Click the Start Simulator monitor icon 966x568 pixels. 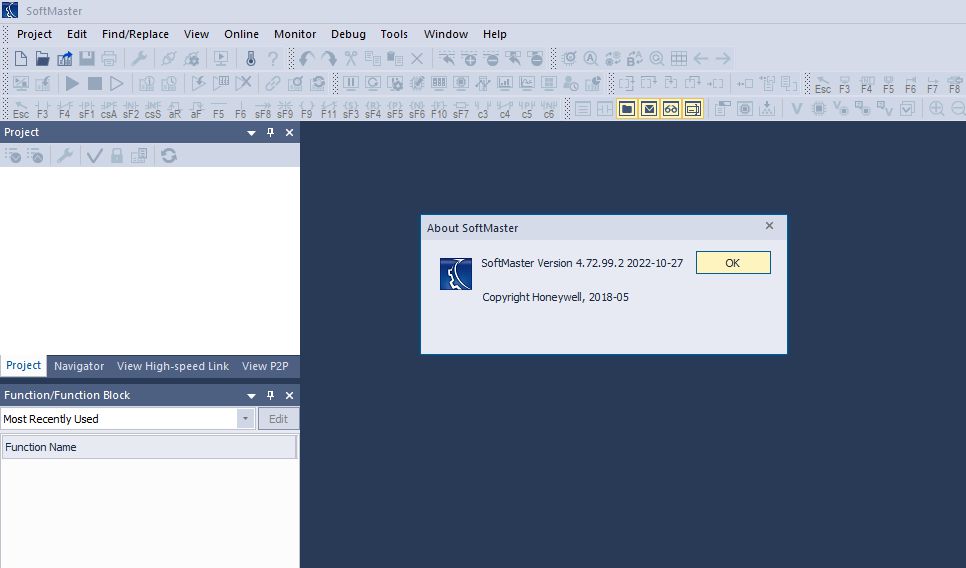(222, 59)
